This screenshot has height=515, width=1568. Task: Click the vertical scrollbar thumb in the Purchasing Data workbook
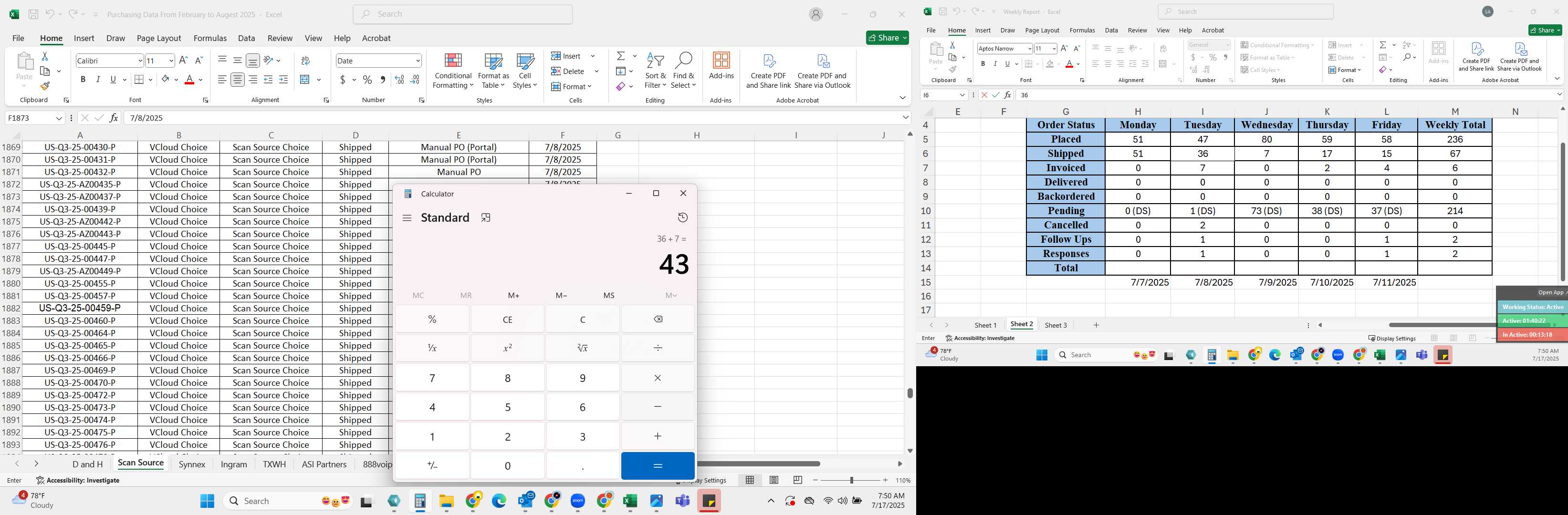[x=910, y=393]
